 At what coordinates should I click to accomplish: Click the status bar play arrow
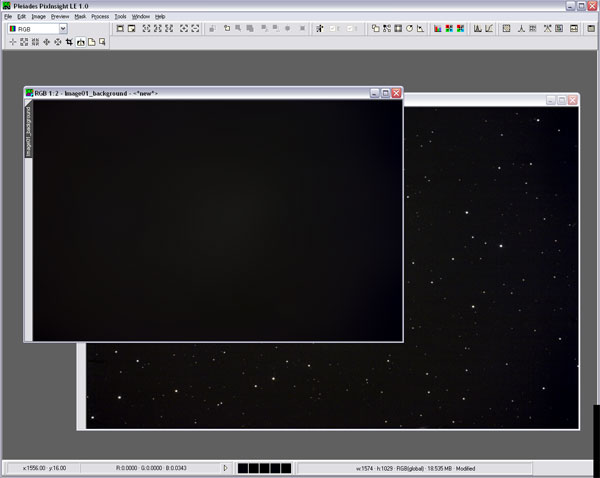tap(225, 468)
